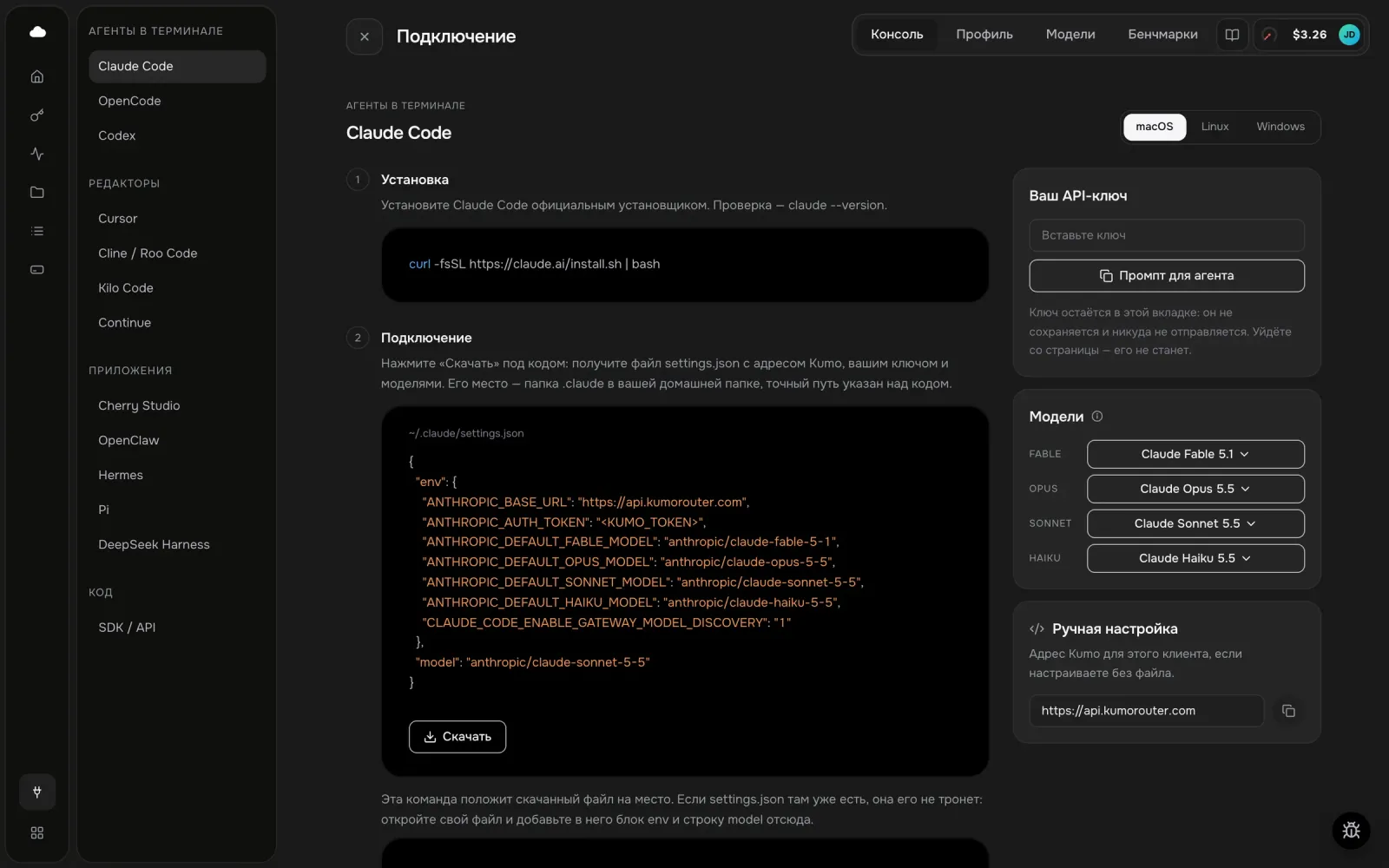The width and height of the screenshot is (1389, 868).
Task: Open DeepSeek Harness entry
Action: pyautogui.click(x=177, y=545)
